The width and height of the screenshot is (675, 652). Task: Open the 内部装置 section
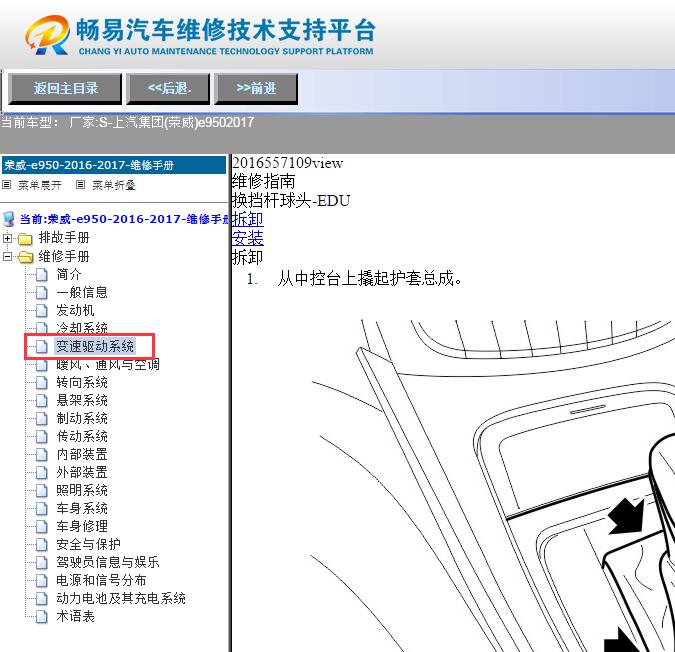click(82, 454)
